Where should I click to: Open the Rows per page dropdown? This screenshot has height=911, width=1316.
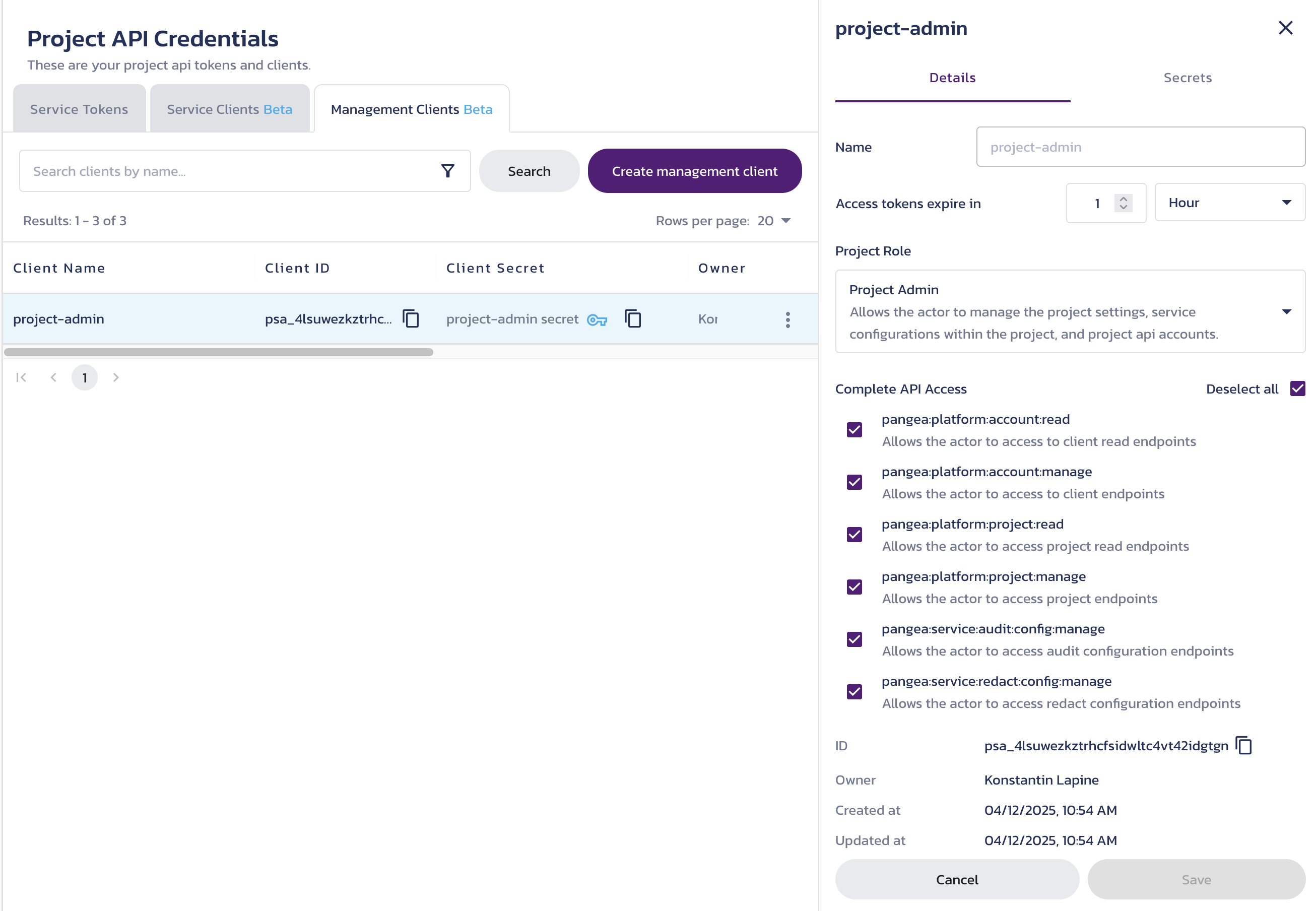[x=774, y=221]
